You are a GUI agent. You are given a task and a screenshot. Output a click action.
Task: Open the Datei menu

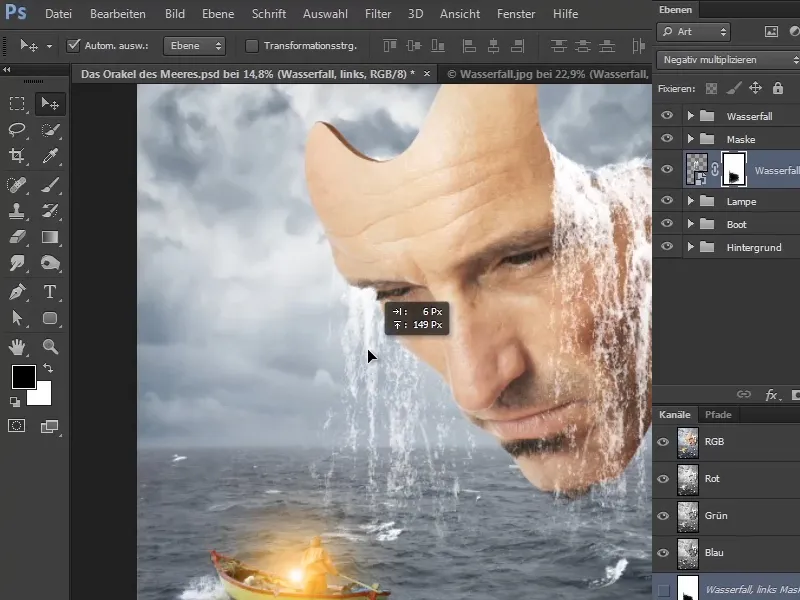click(x=58, y=14)
